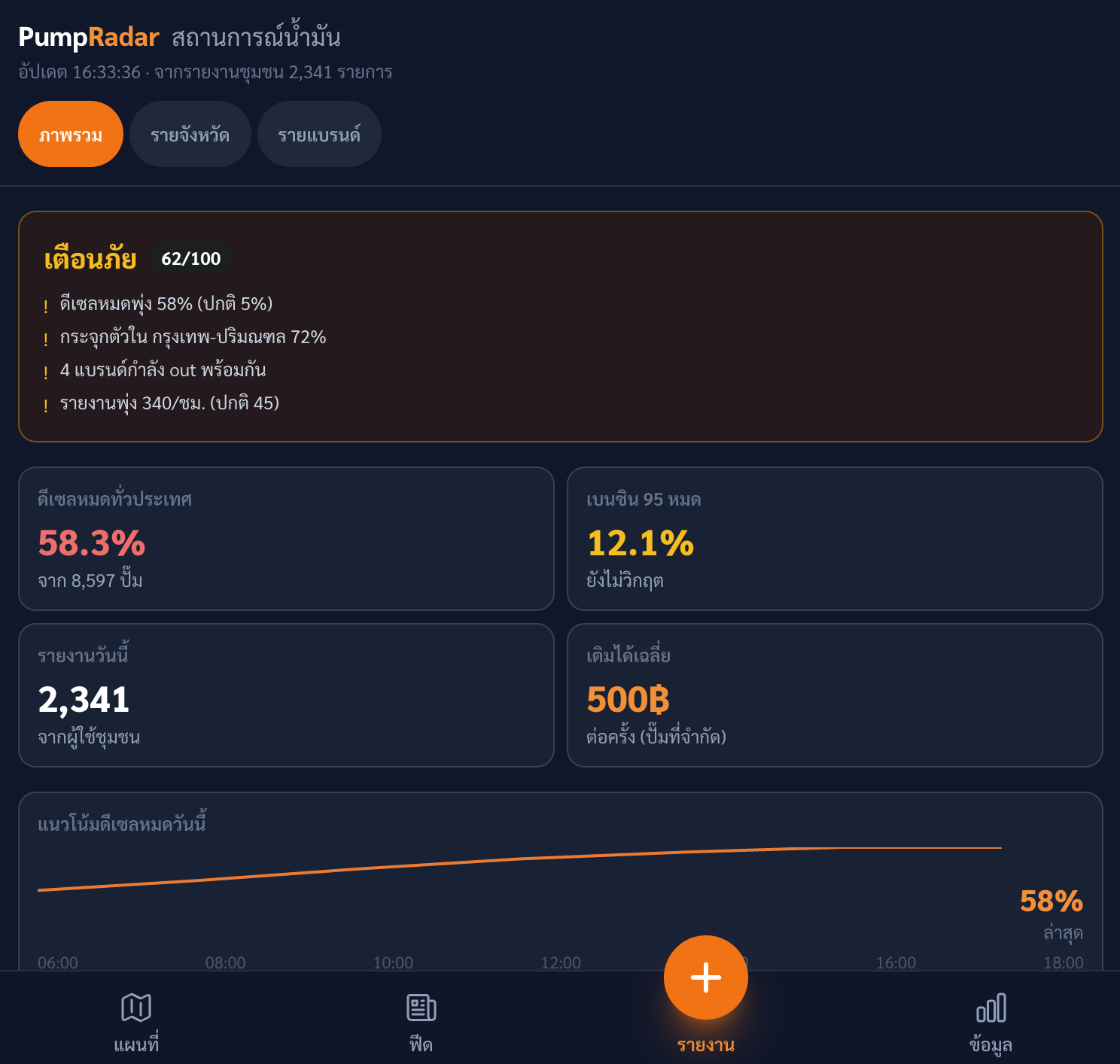This screenshot has height=1064, width=1120.
Task: Tap the 2,341 reports today card
Action: [286, 695]
